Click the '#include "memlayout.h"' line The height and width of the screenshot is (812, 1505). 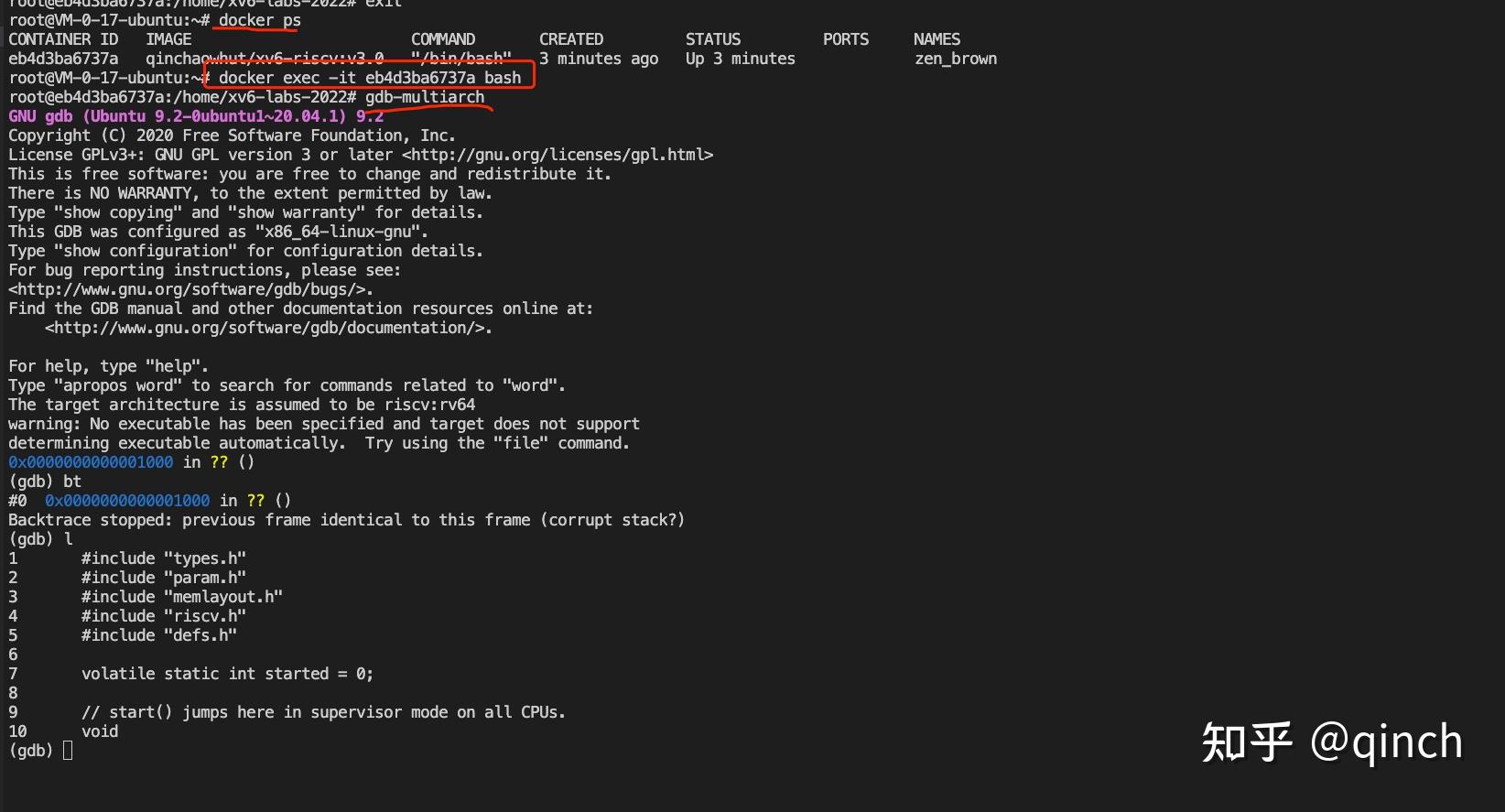pos(182,597)
